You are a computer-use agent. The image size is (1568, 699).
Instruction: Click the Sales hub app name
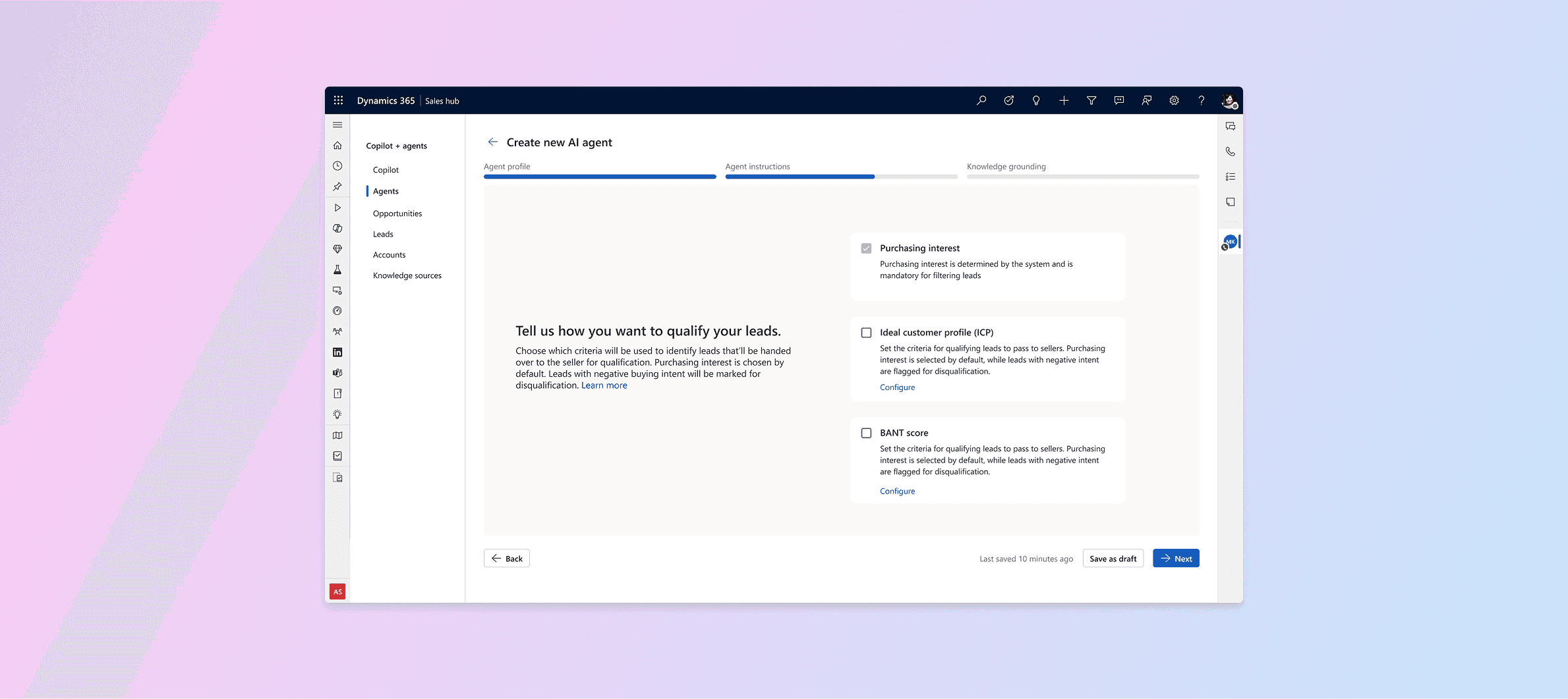tap(442, 101)
